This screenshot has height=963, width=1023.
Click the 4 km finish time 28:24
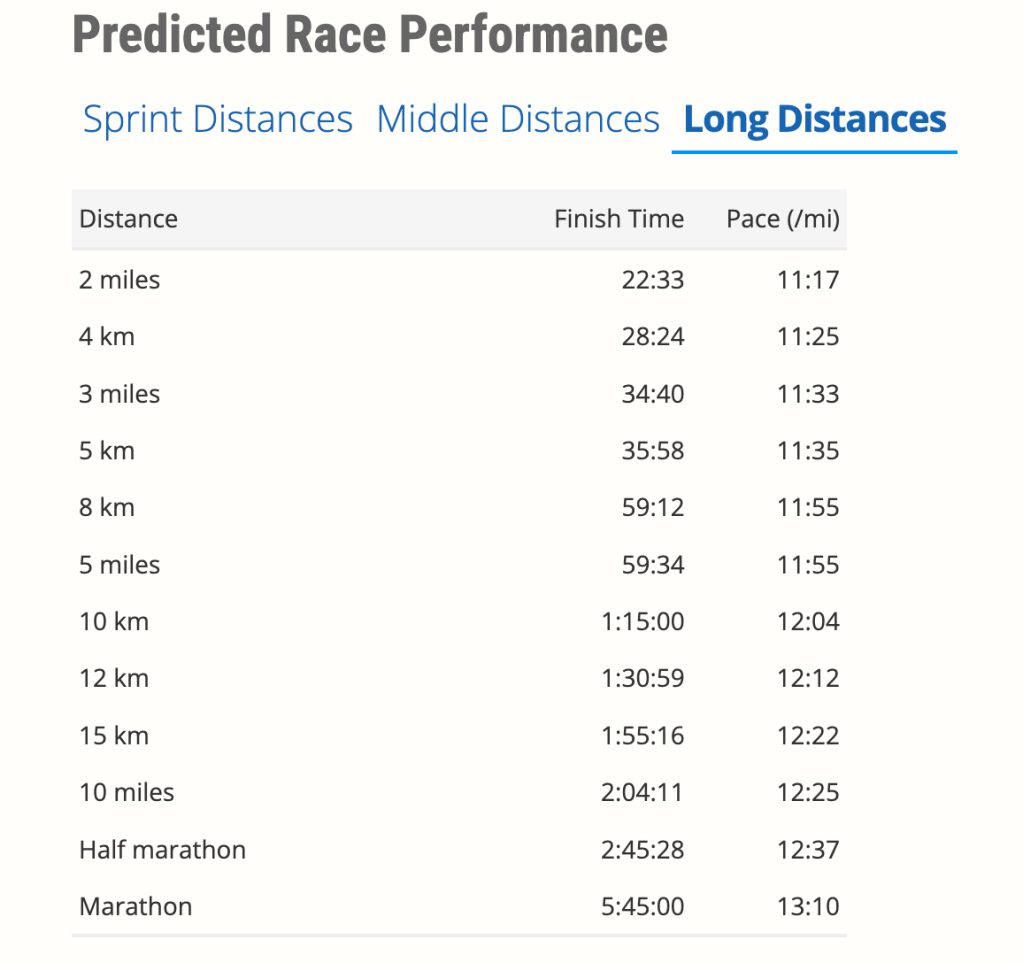pyautogui.click(x=652, y=337)
